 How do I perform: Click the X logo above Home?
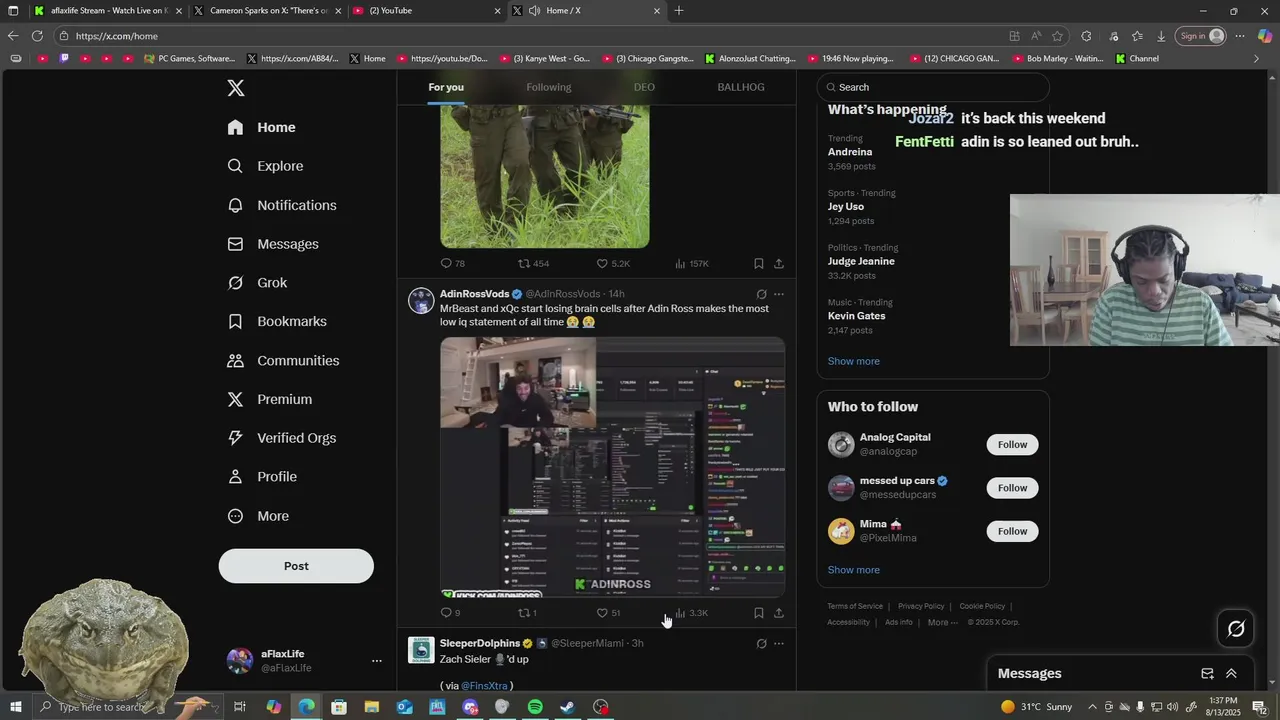click(x=236, y=88)
